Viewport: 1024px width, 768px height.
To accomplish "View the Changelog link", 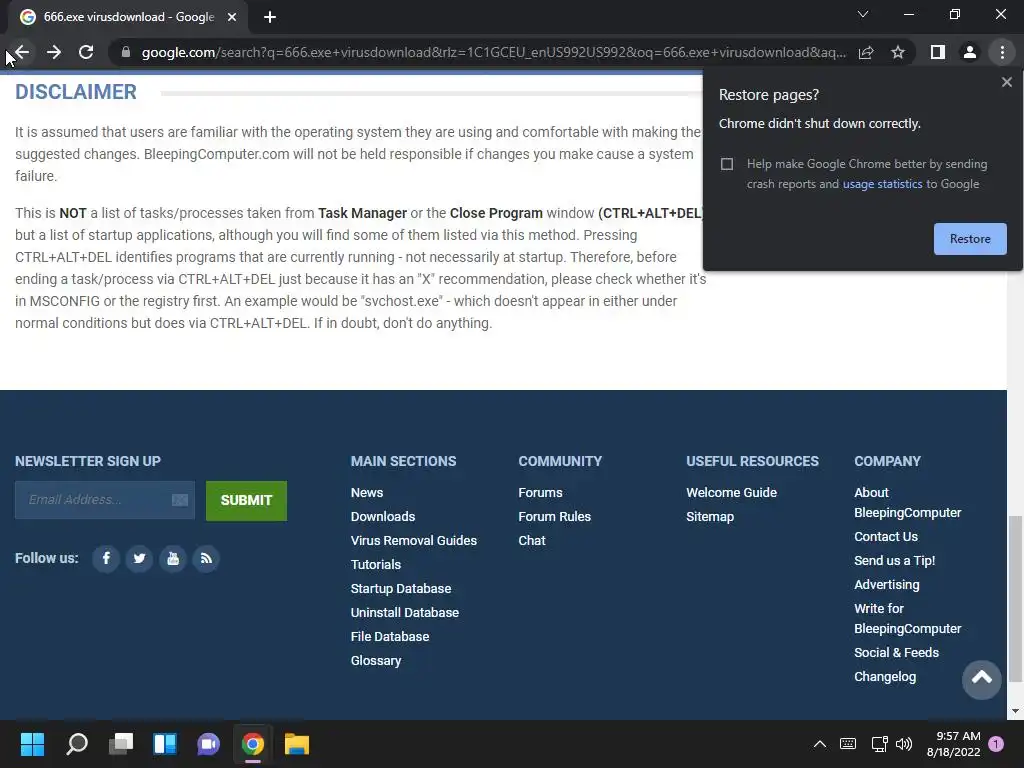I will tap(885, 677).
